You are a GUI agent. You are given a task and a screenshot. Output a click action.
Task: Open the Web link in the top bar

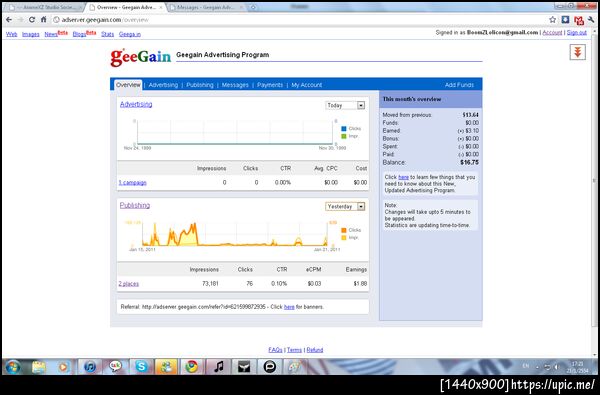(11, 34)
